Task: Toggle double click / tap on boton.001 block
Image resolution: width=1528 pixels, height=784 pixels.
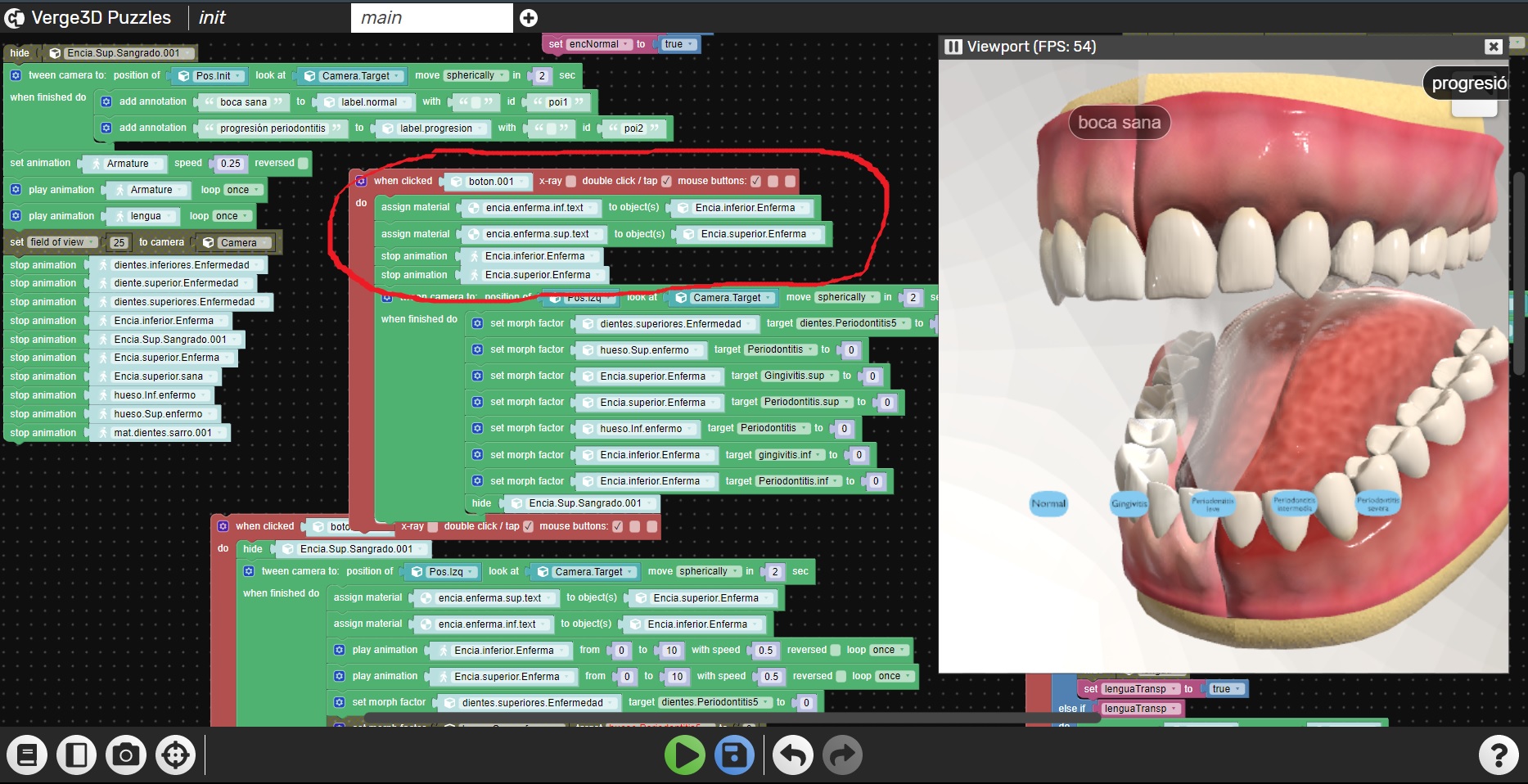Action: coord(666,181)
